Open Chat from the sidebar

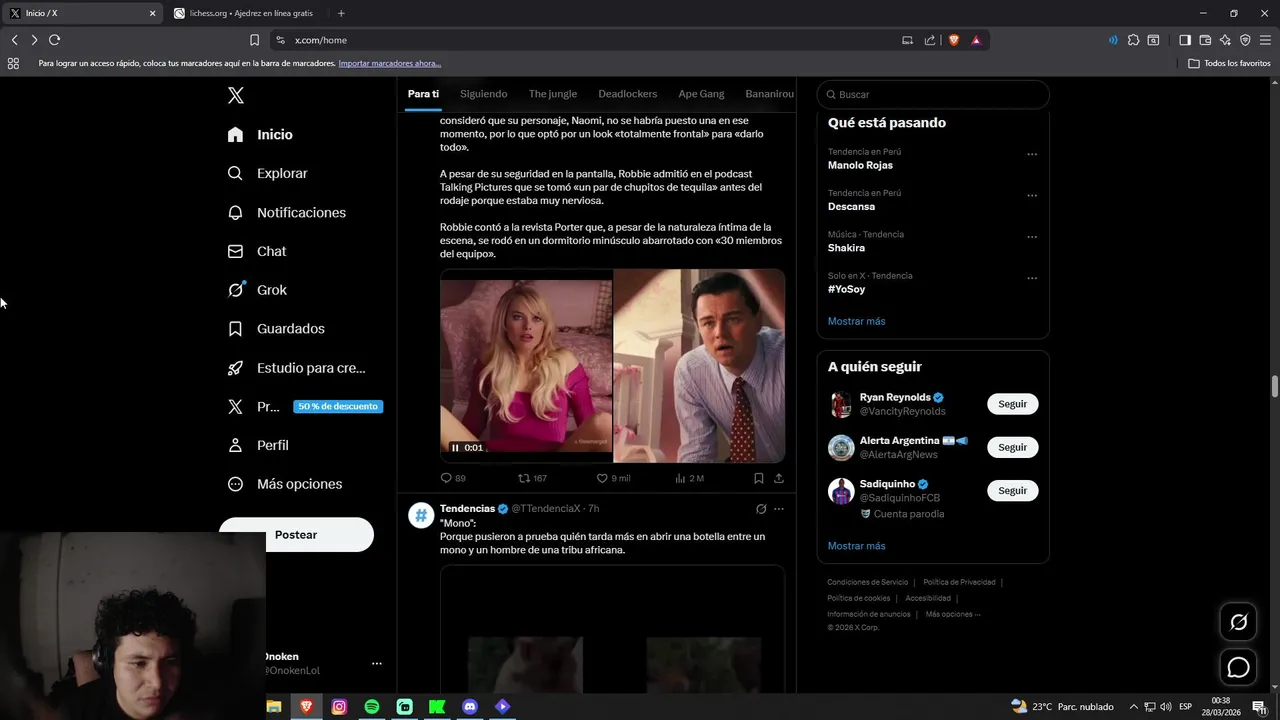(x=256, y=251)
